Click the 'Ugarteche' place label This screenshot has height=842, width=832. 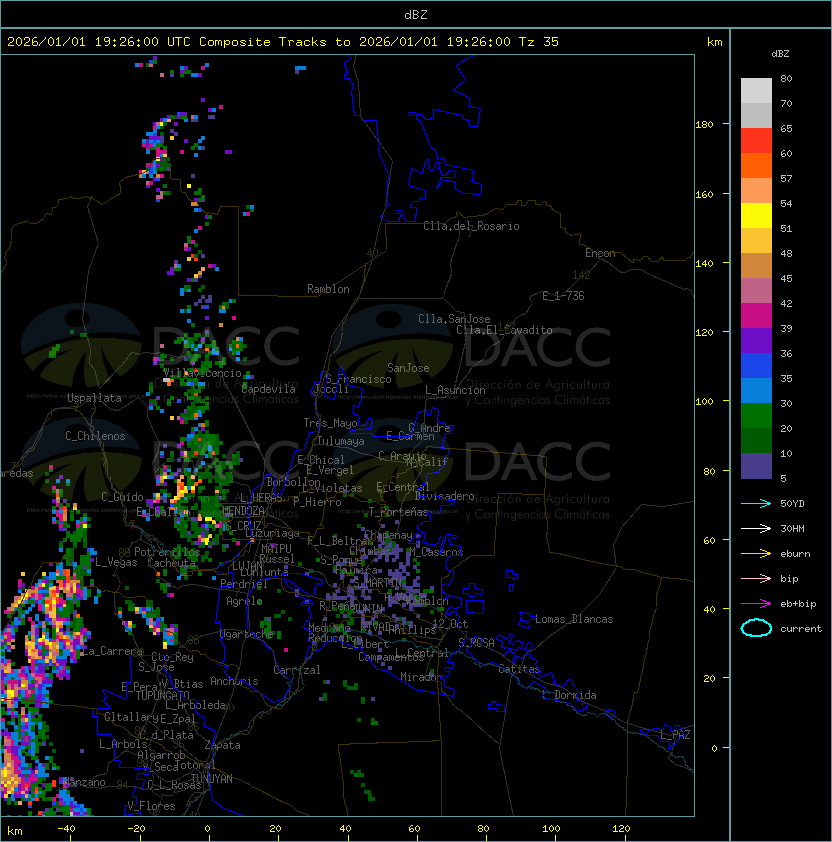click(247, 634)
